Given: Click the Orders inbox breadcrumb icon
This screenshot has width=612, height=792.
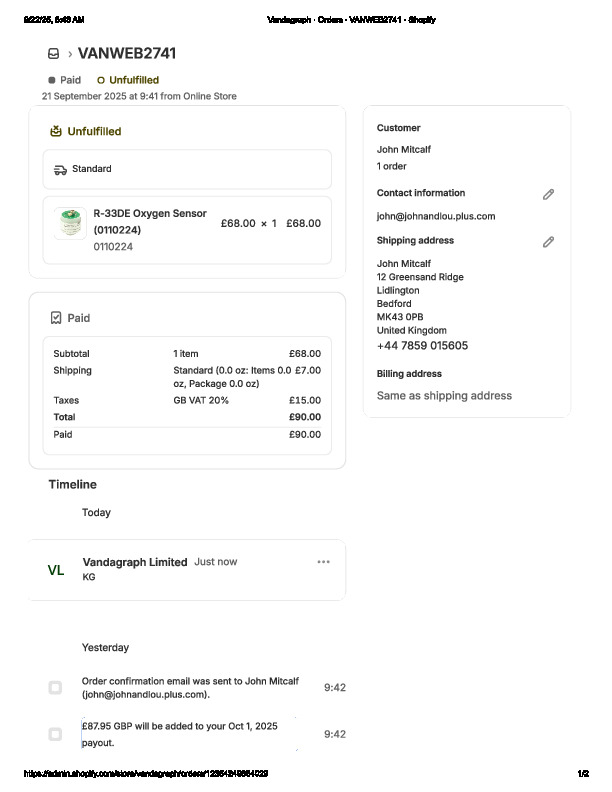Looking at the screenshot, I should point(53,54).
